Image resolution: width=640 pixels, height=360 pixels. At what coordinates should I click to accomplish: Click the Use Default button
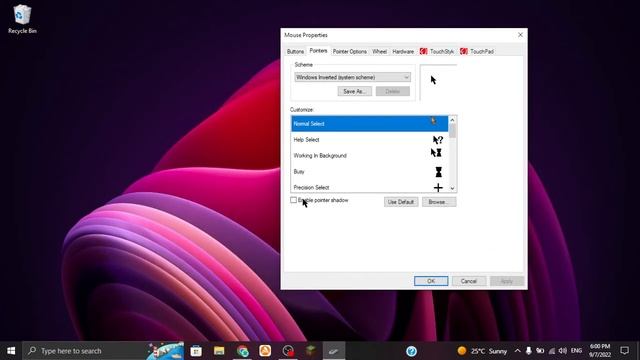tap(401, 202)
